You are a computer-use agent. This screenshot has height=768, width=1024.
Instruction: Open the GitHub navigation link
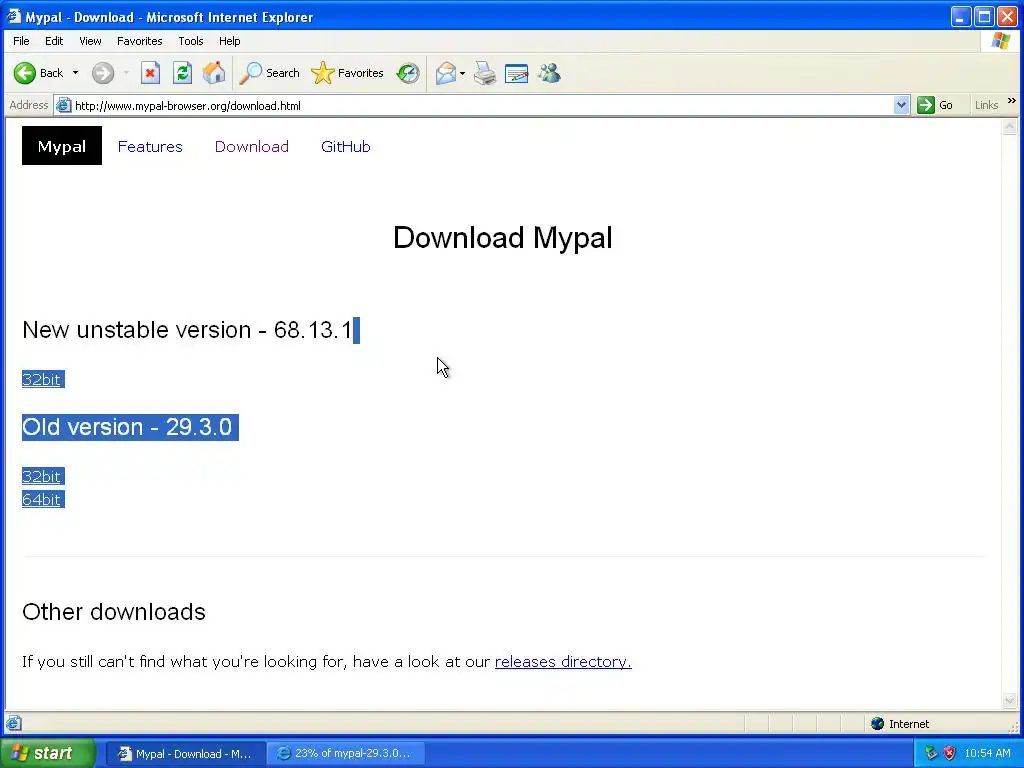click(x=345, y=147)
